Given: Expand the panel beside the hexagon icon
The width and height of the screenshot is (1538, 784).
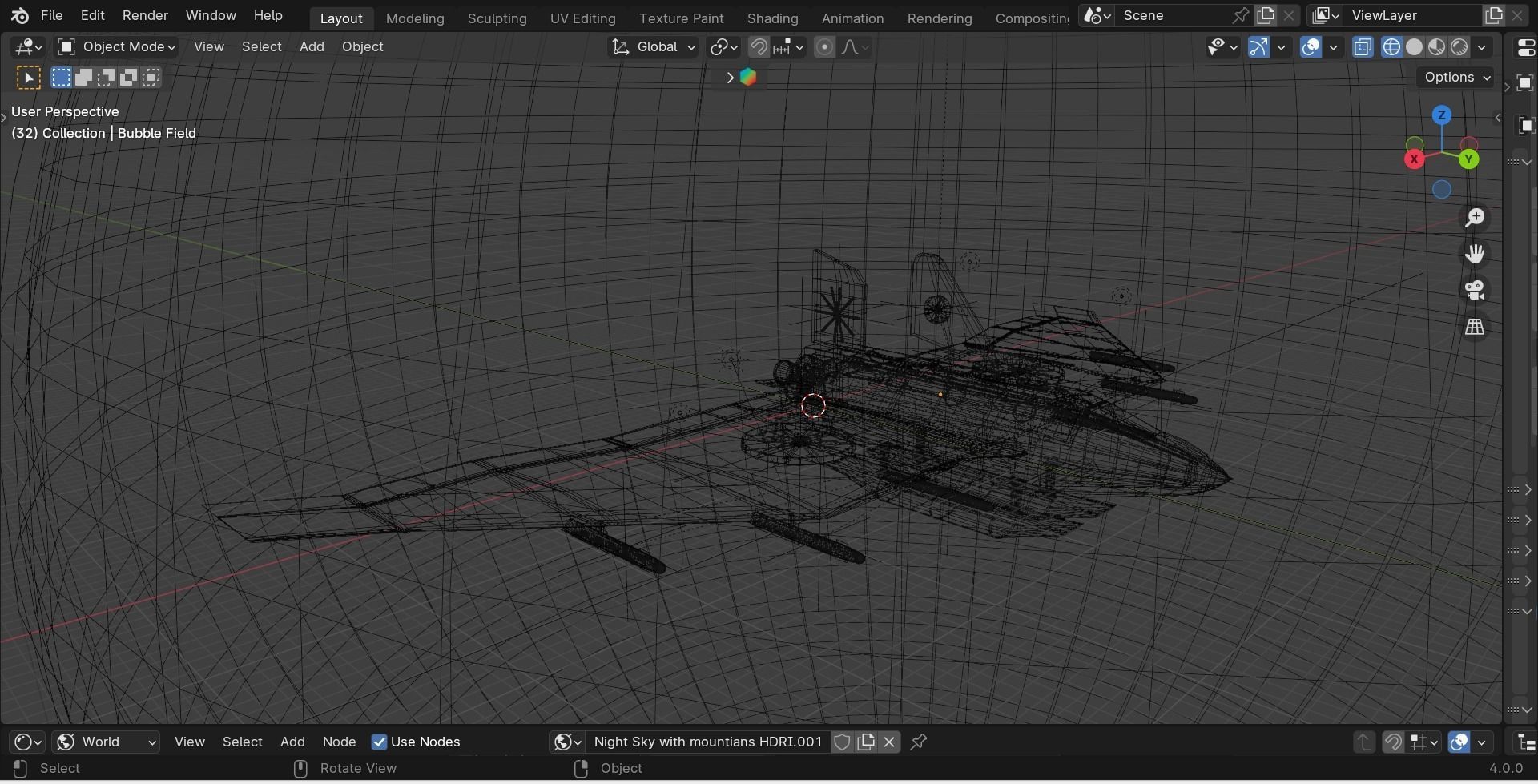Looking at the screenshot, I should pos(729,78).
